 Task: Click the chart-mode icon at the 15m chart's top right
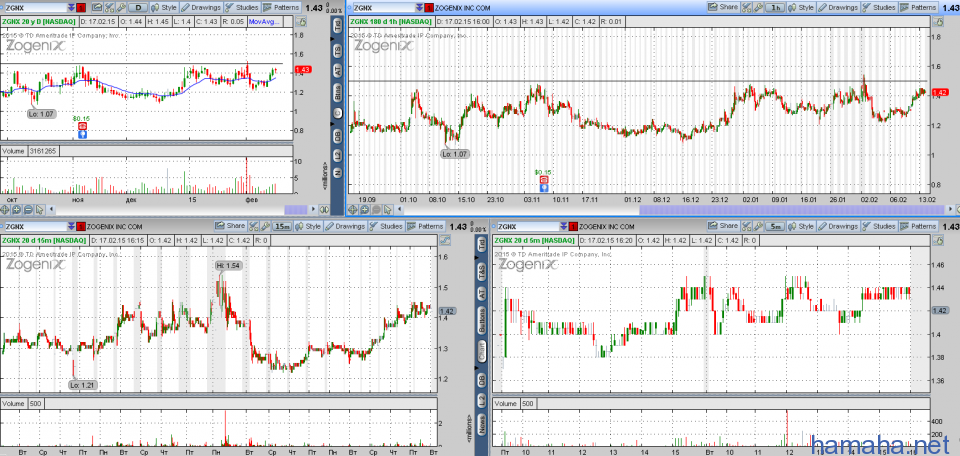pos(444,240)
